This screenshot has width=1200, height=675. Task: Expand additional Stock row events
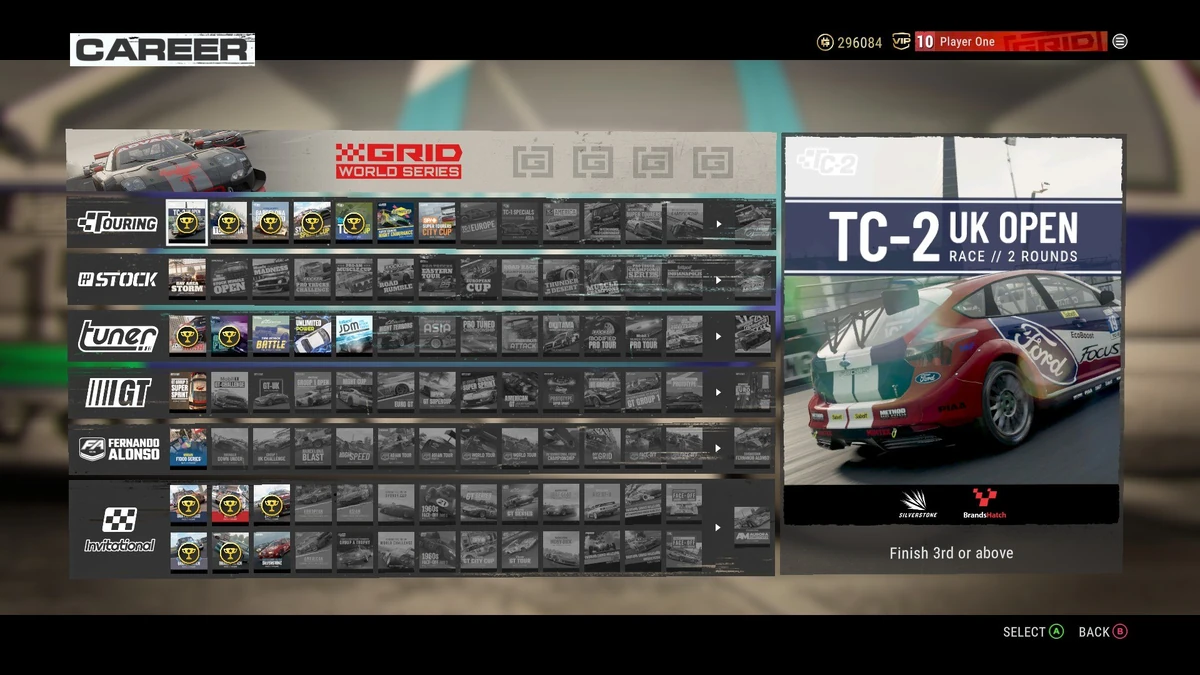pos(717,280)
